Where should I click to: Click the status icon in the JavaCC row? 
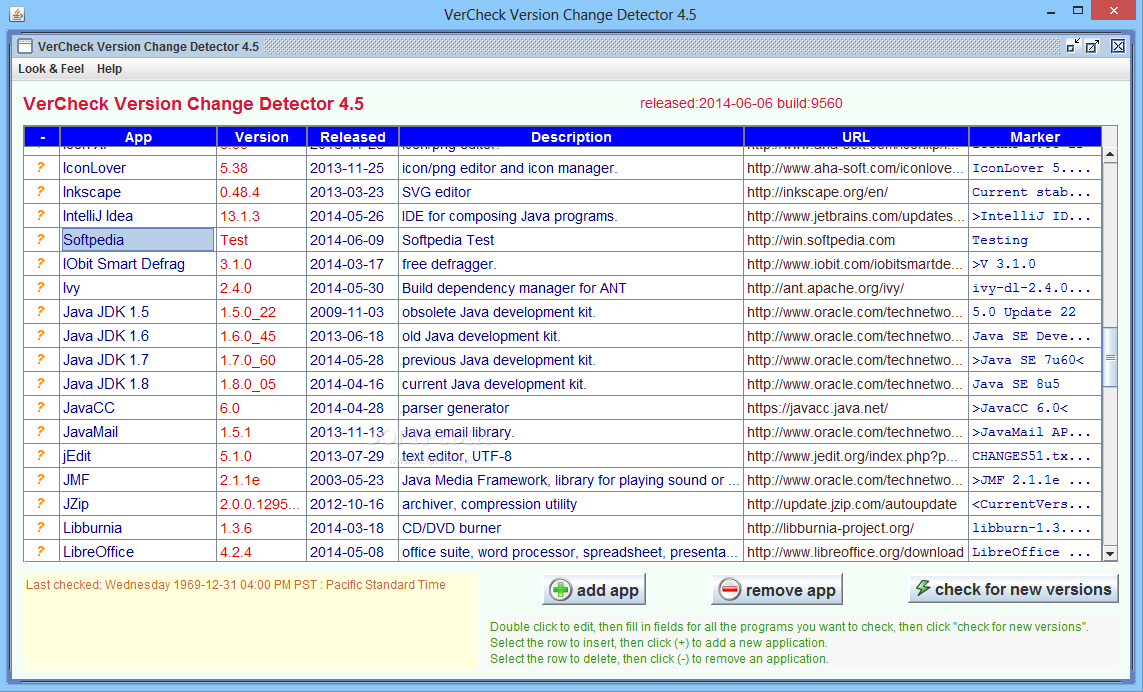(41, 408)
